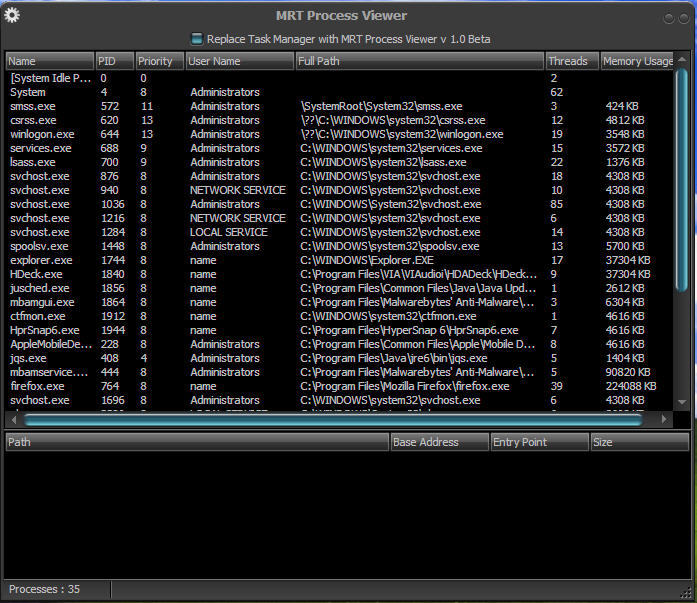This screenshot has height=603, width=697.
Task: Select the HprSnap6.exe process
Action: click(x=340, y=330)
